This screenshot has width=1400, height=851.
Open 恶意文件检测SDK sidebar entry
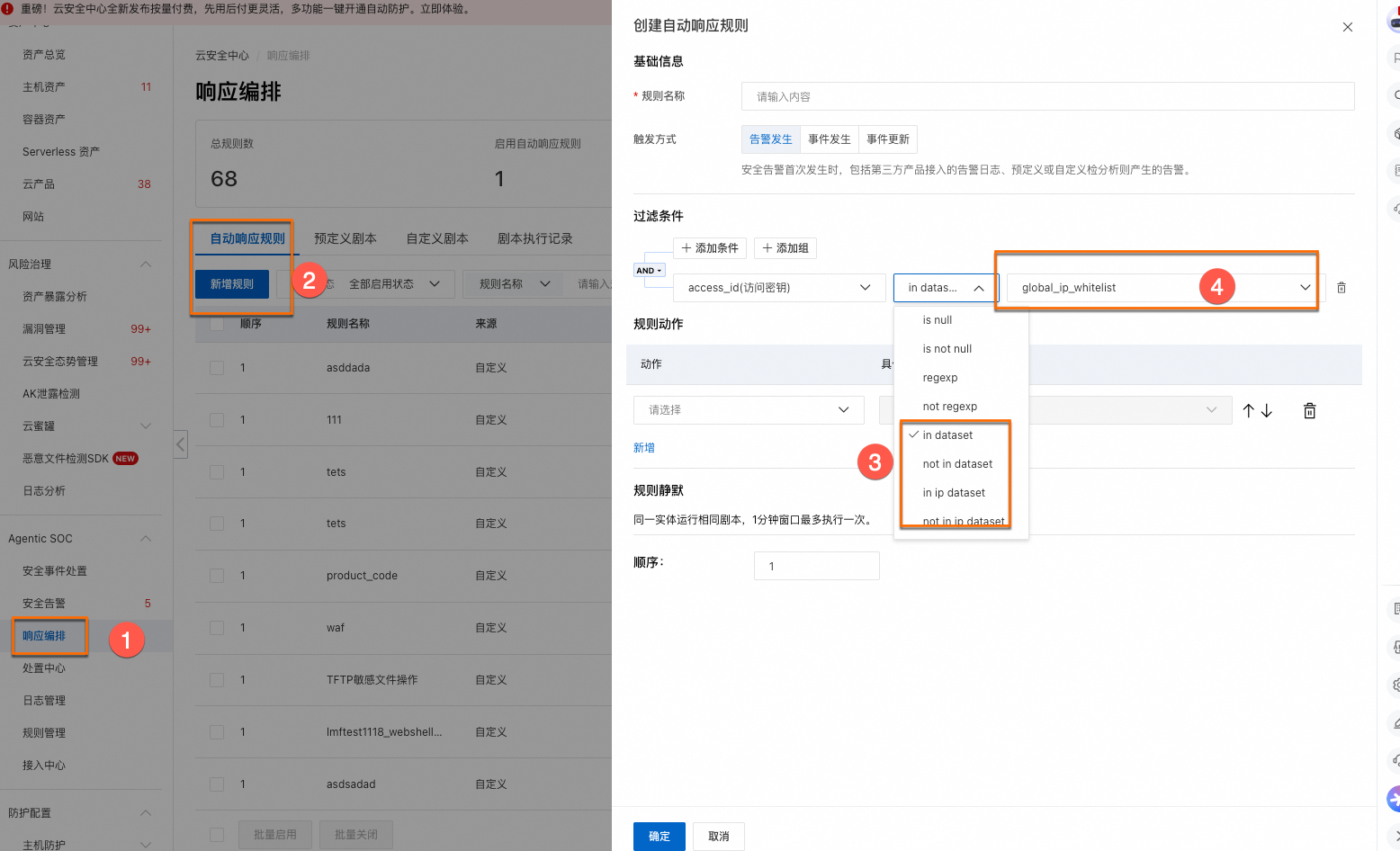[66, 459]
